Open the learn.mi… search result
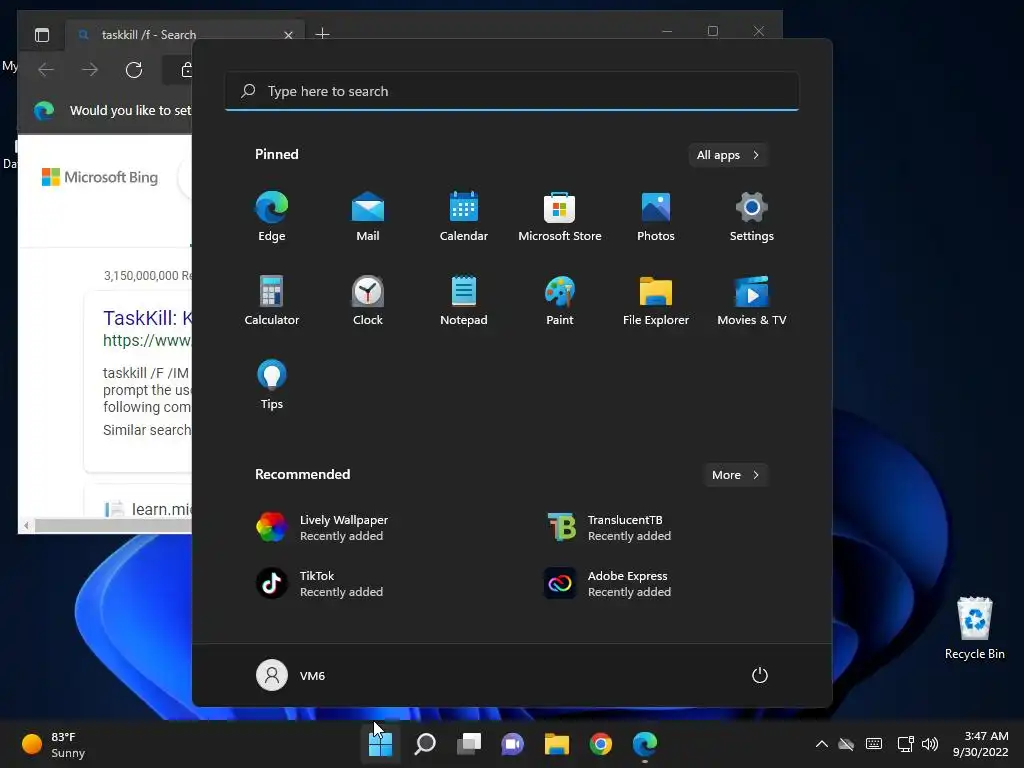This screenshot has width=1024, height=768. coord(161,509)
